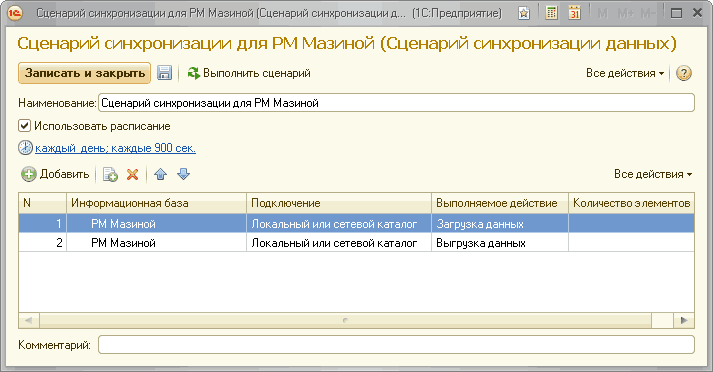Open schedule link каждый день; каждые 900 сек.

click(x=115, y=148)
